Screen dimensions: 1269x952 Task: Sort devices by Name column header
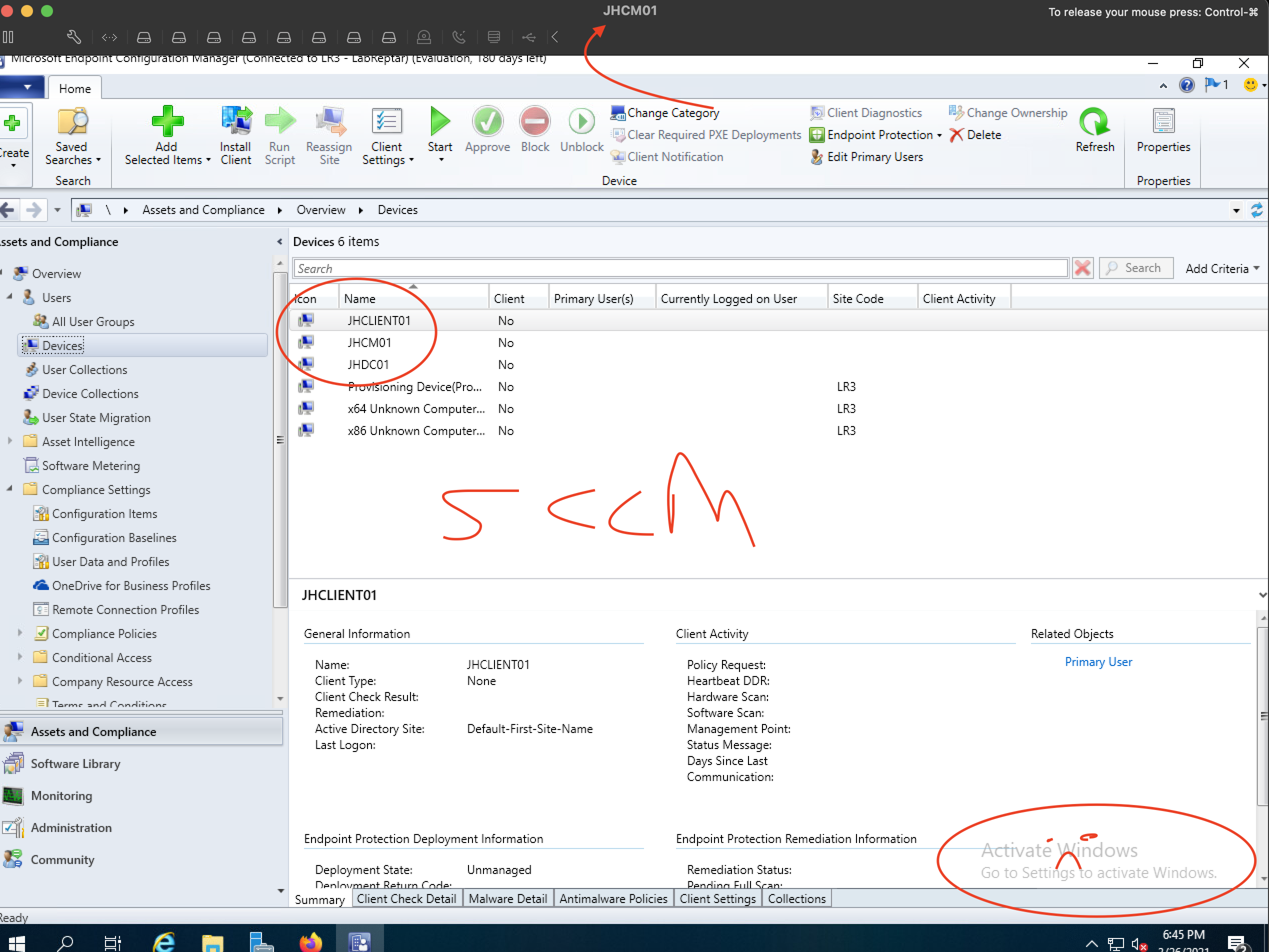[x=413, y=298]
